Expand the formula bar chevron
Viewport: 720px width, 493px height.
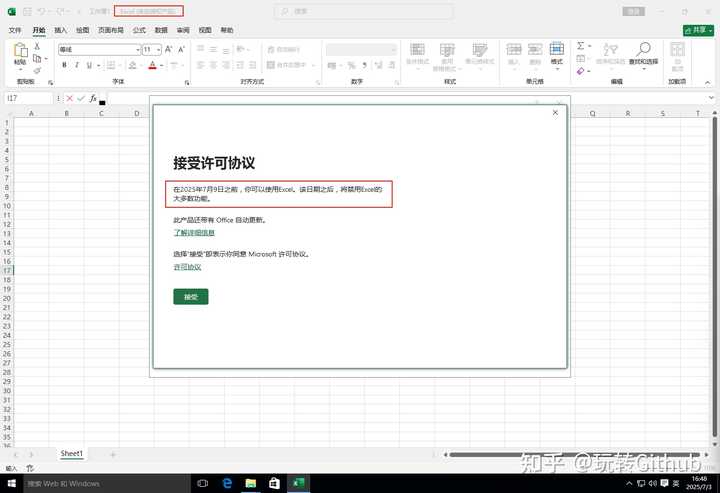[x=711, y=98]
